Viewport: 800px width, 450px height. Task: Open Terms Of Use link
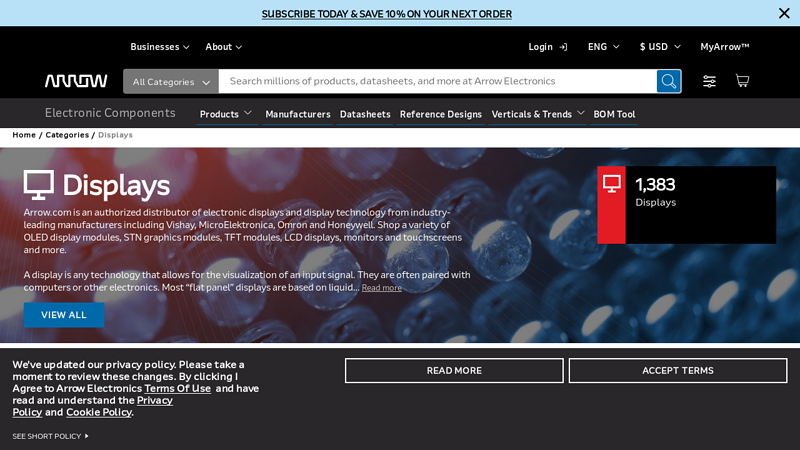[x=178, y=388]
